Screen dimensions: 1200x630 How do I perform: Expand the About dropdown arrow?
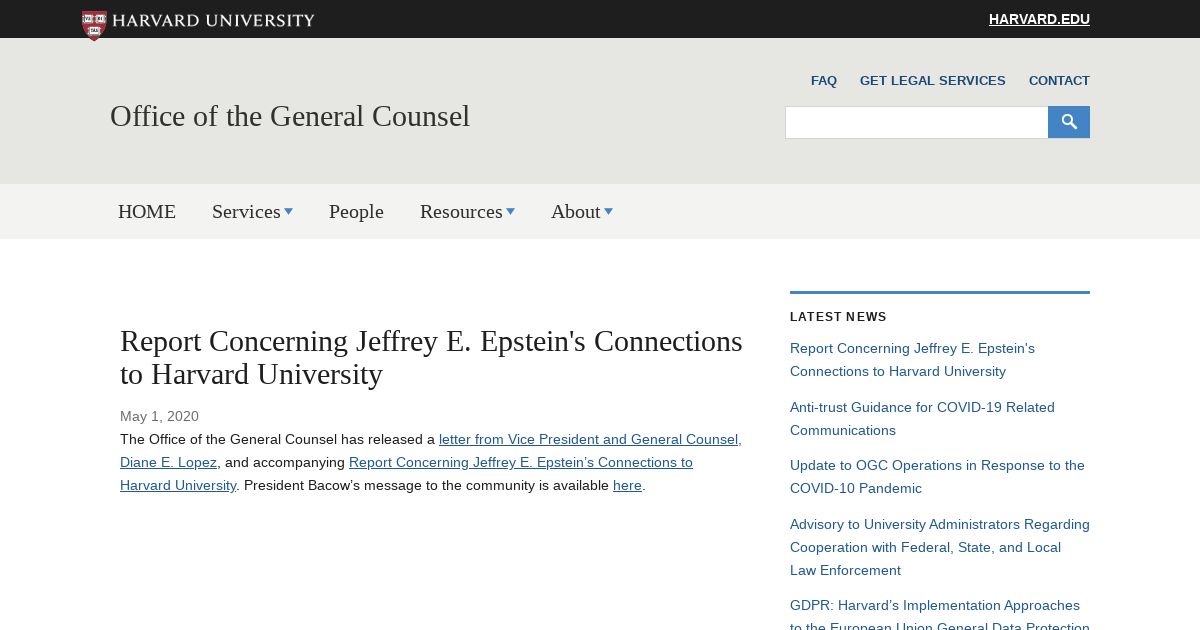pos(608,211)
